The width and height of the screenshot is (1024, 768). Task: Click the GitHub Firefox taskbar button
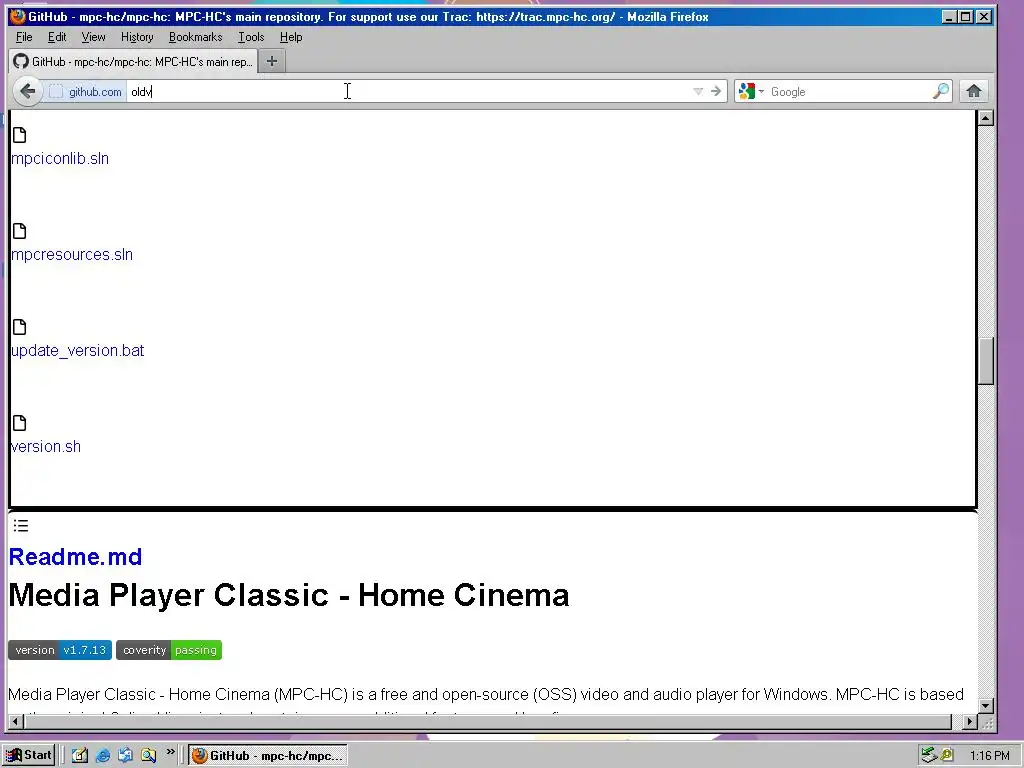[x=268, y=756]
